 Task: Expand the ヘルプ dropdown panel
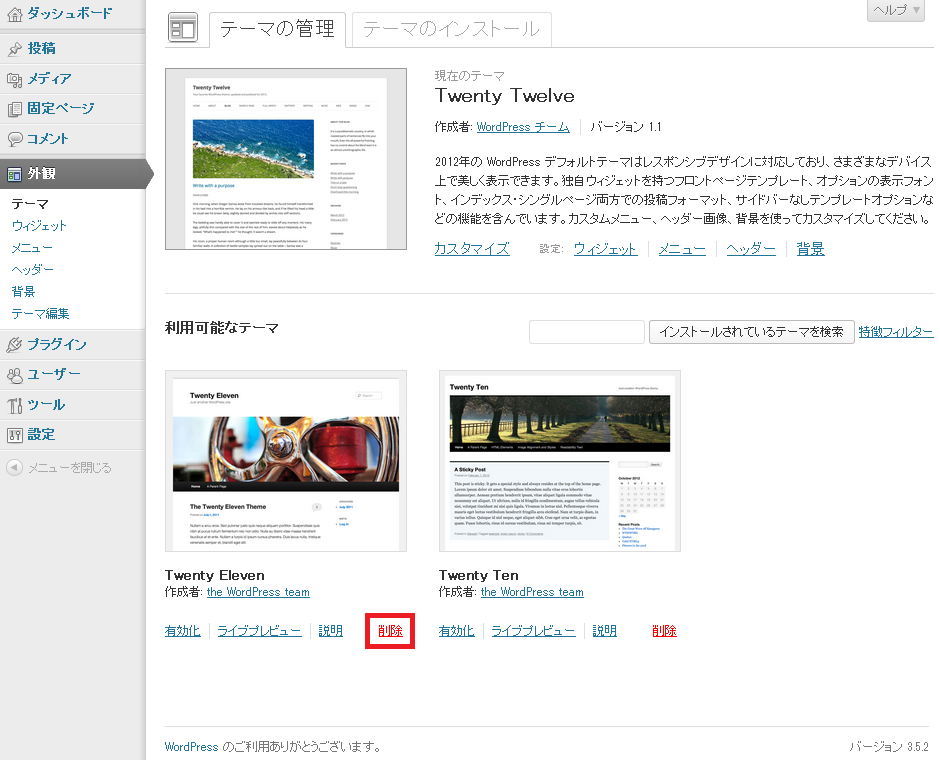[894, 10]
